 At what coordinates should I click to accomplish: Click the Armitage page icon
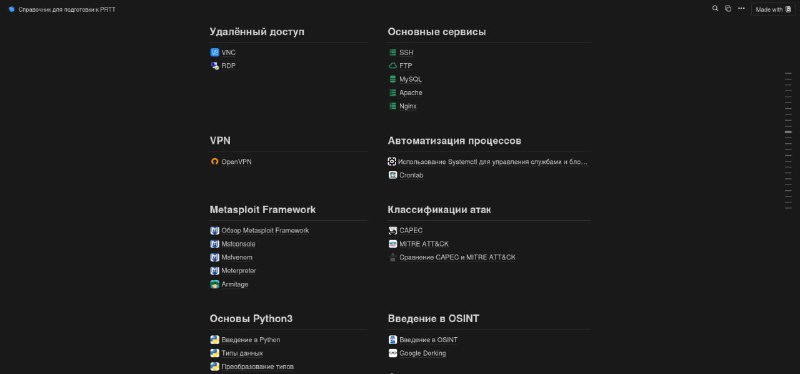tap(214, 284)
